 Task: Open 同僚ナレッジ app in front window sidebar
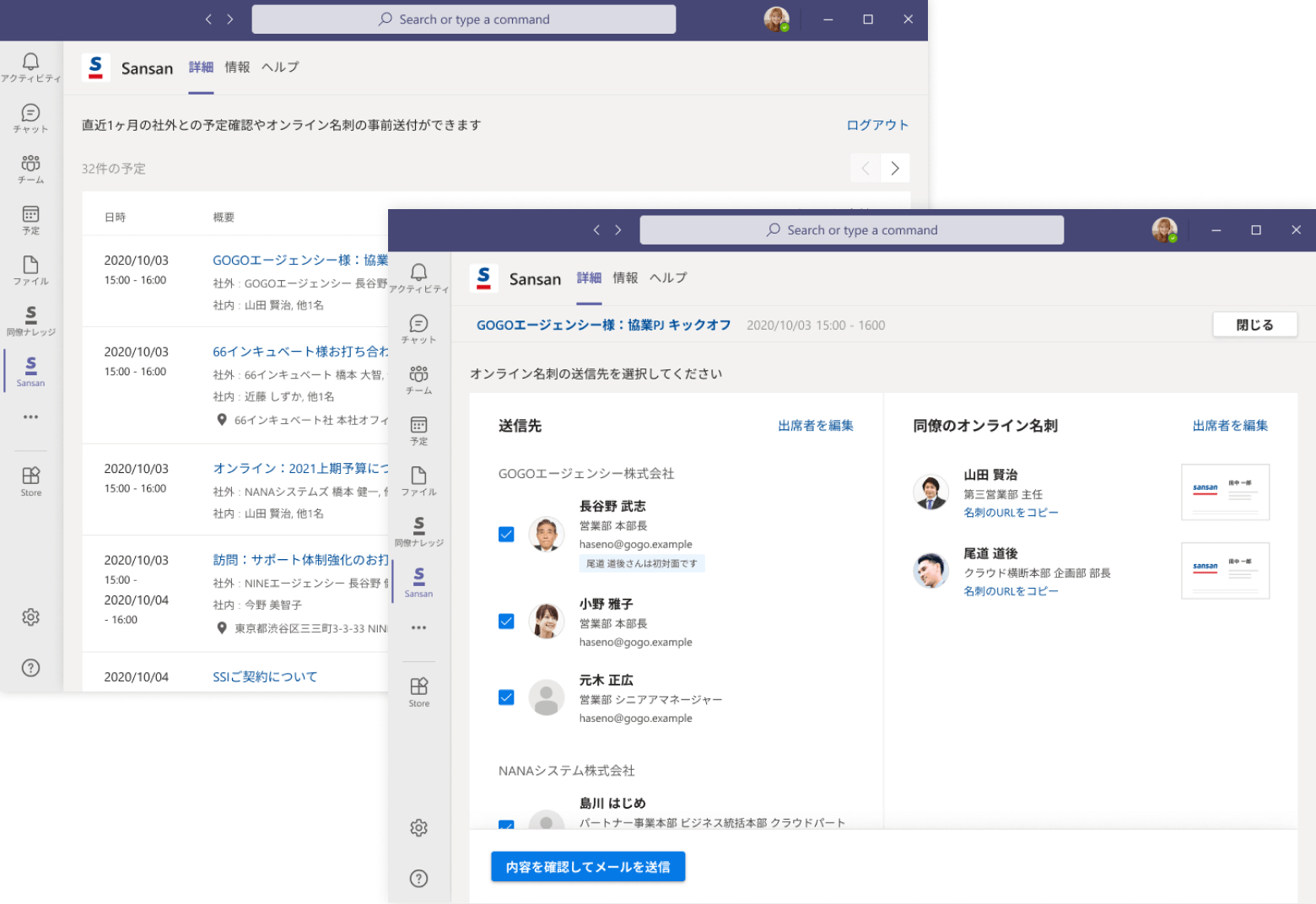418,531
